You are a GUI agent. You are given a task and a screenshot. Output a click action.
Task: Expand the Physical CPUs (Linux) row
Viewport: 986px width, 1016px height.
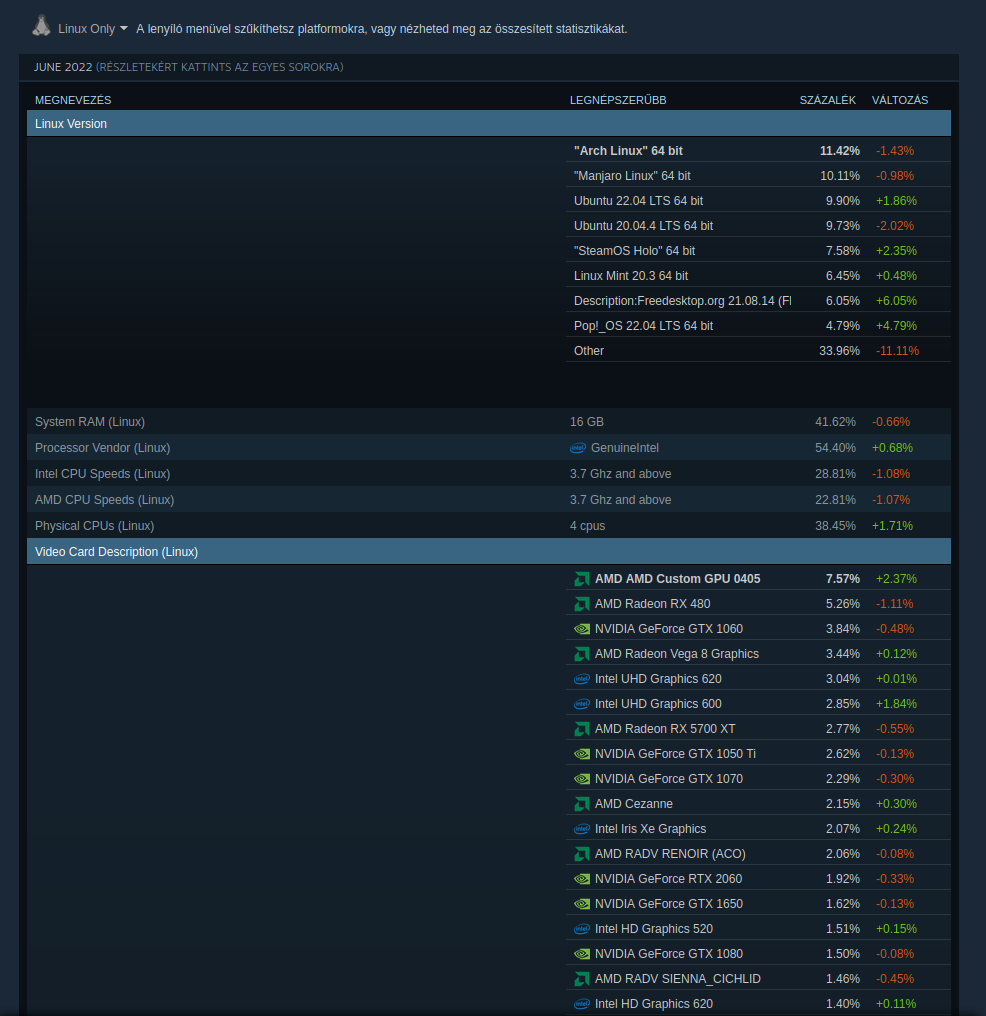pyautogui.click(x=488, y=525)
